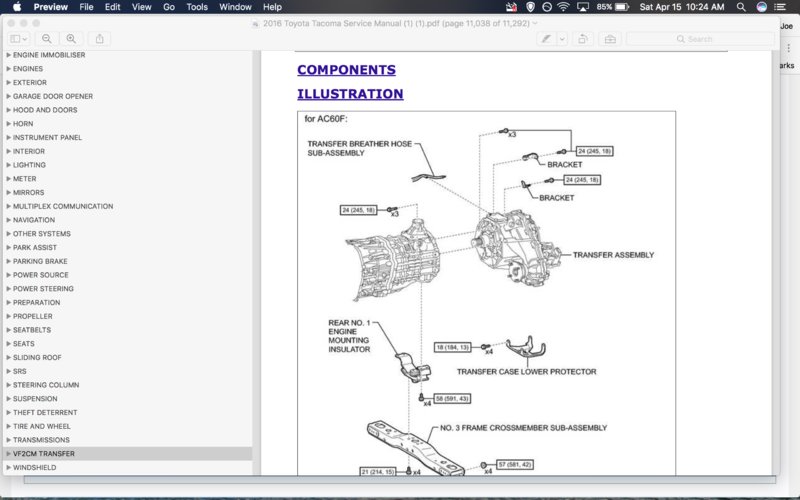
Task: Expand the EXTERIOR section
Action: pyautogui.click(x=9, y=82)
